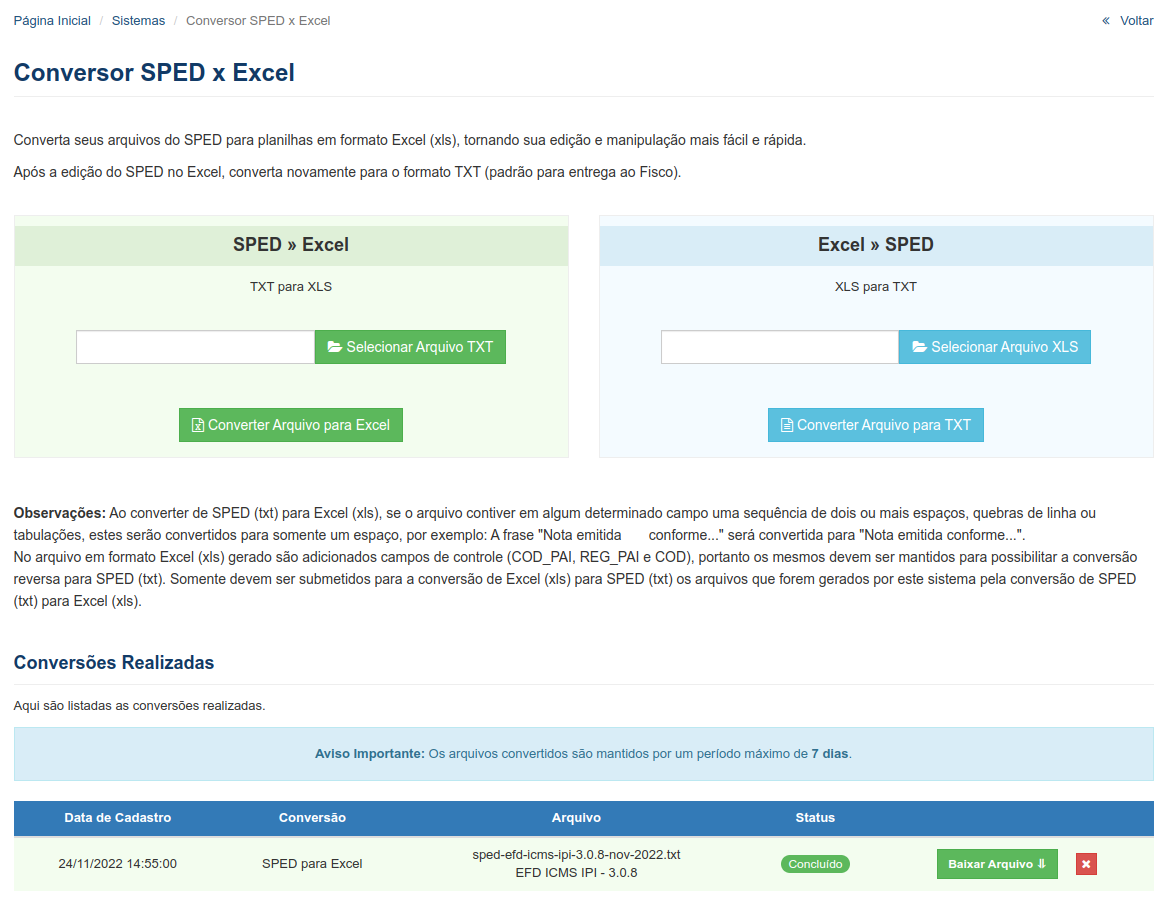Click the date 24/11/2022 14:55:00 cell
The width and height of the screenshot is (1168, 916).
click(x=118, y=864)
